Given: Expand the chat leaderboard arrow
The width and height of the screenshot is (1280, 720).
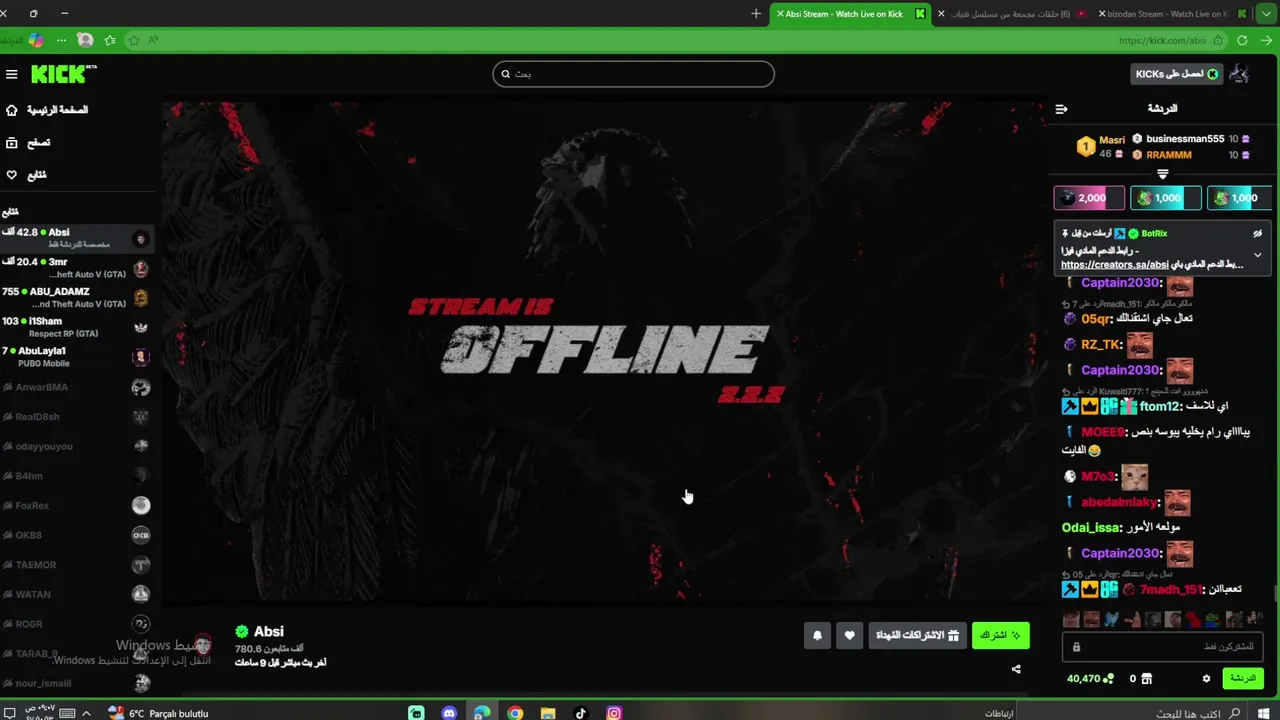Looking at the screenshot, I should 1162,174.
